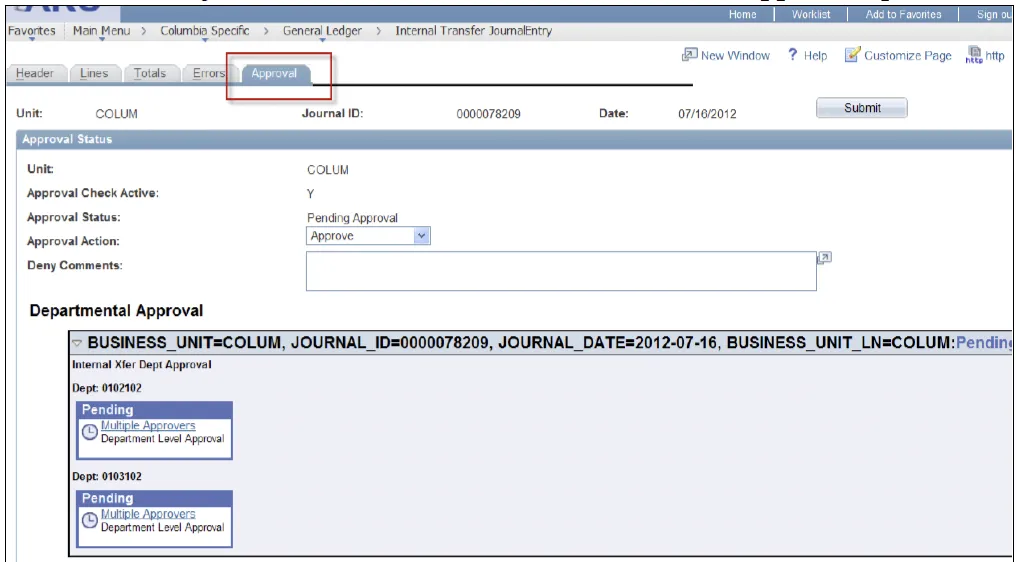Screen dimensions: 1020x562
Task: Expand Deny Comments pop-out editor icon
Action: pyautogui.click(x=824, y=258)
